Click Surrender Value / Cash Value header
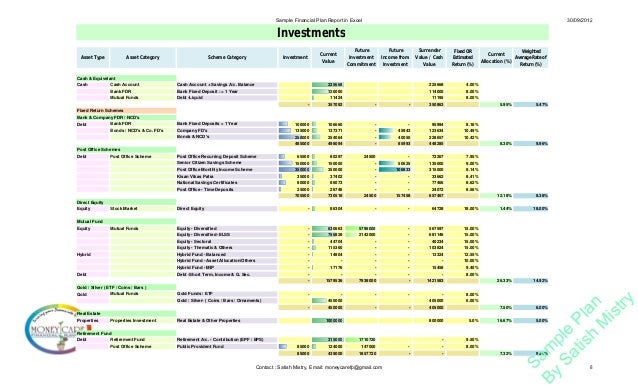Image resolution: width=638 pixels, height=388 pixels. (x=429, y=57)
